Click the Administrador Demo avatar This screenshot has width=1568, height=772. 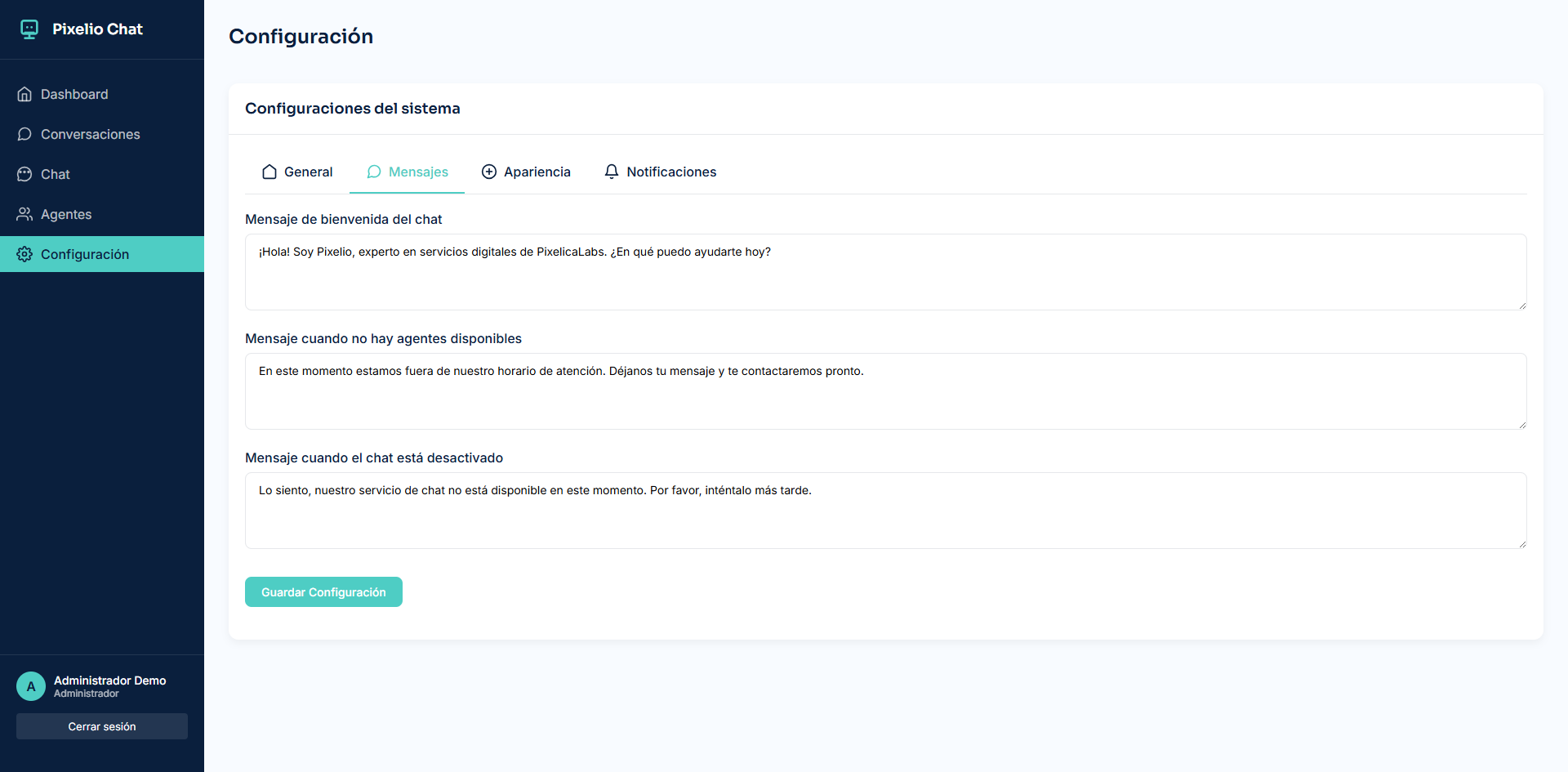click(x=31, y=686)
